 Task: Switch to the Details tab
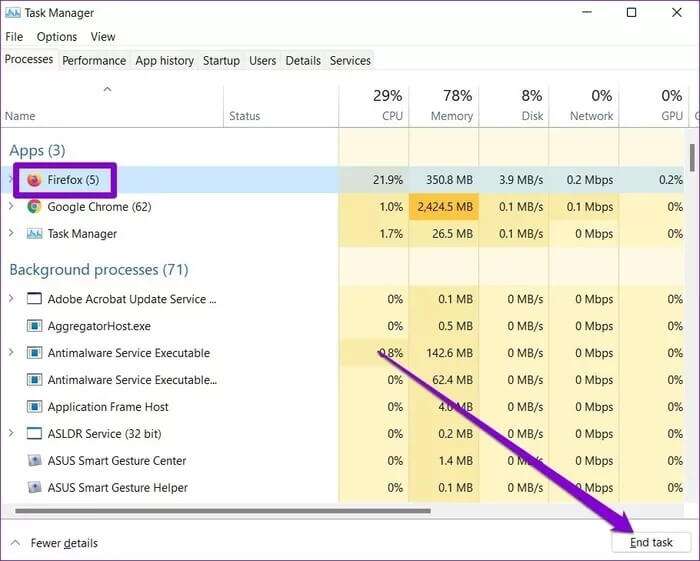303,61
